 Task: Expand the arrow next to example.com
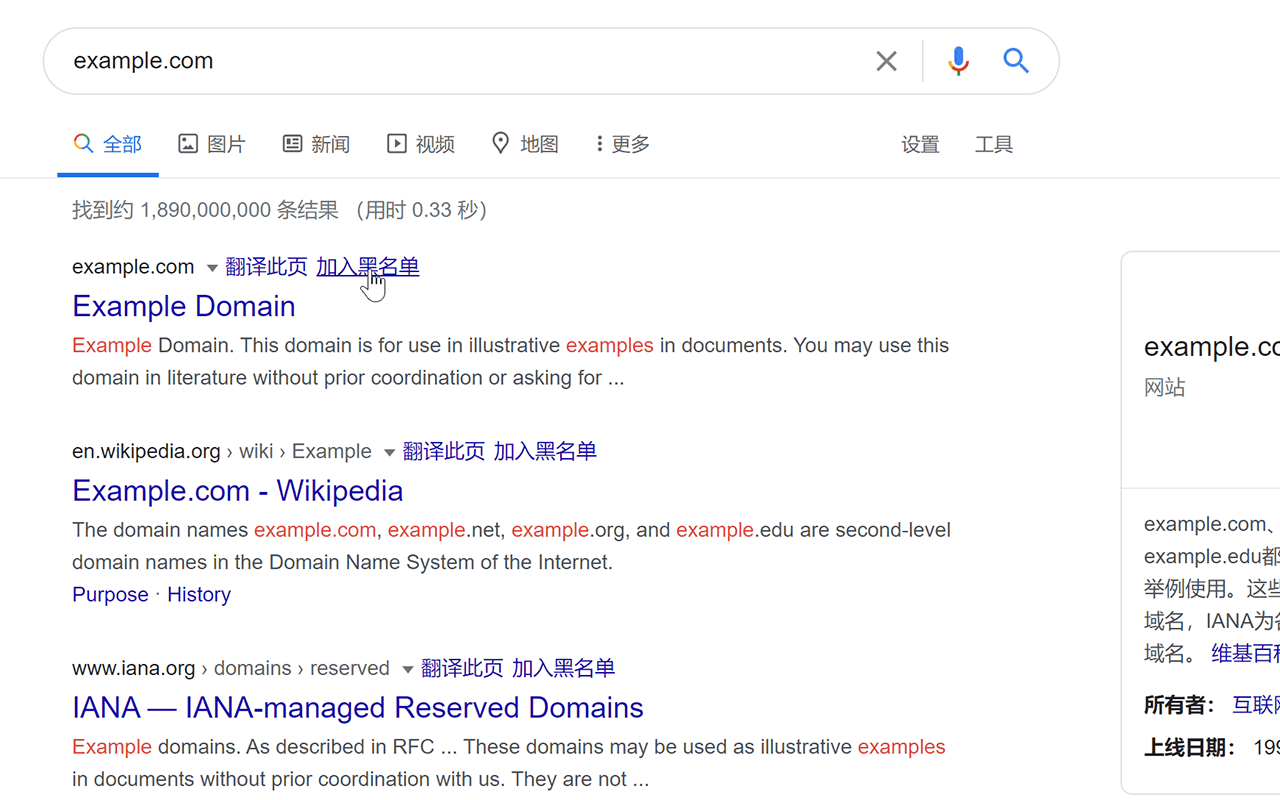(212, 268)
